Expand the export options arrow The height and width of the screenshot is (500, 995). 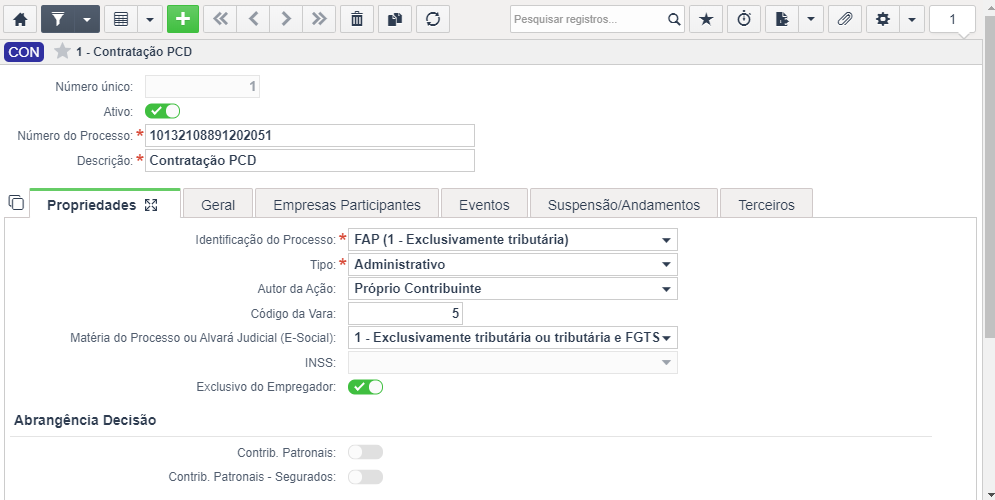point(811,19)
